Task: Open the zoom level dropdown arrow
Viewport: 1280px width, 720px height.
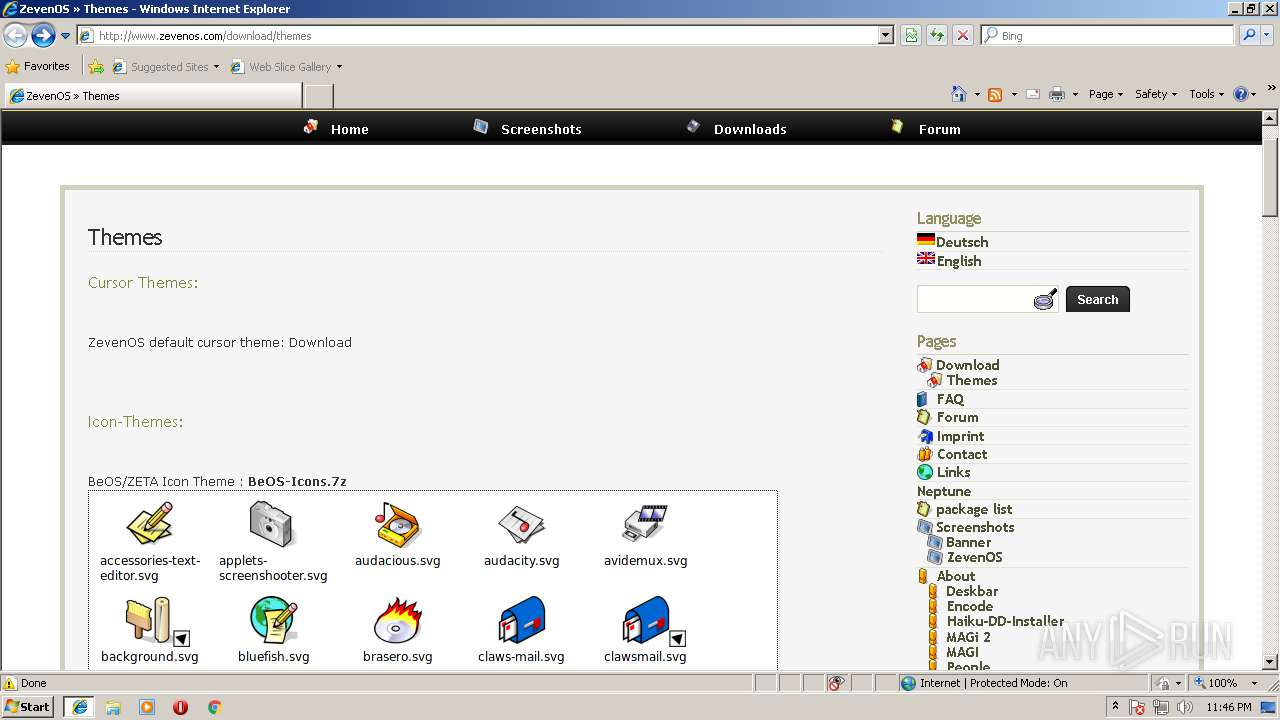Action: [1254, 683]
